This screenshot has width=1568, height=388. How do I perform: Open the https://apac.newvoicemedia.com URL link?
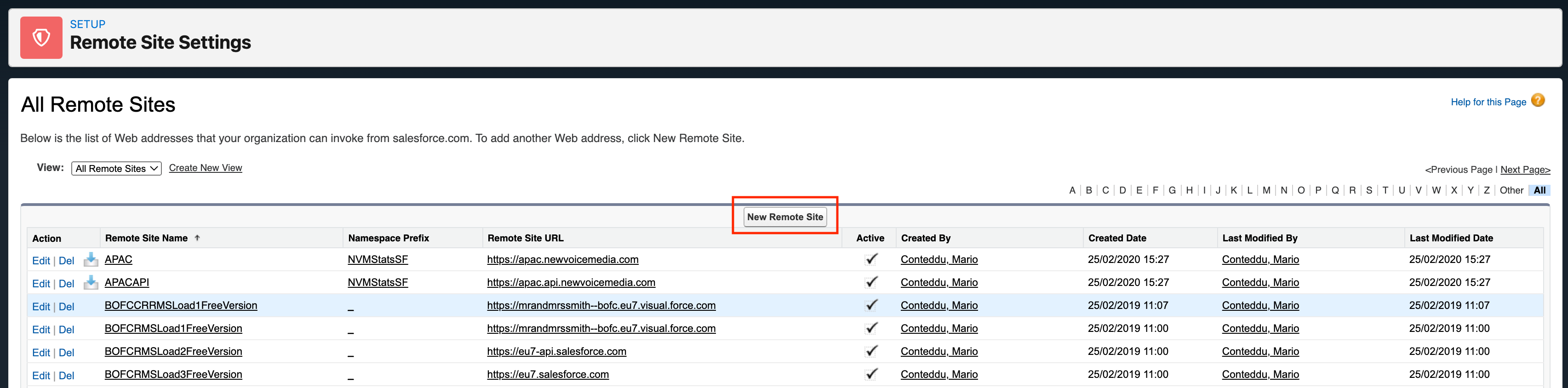[x=563, y=260]
